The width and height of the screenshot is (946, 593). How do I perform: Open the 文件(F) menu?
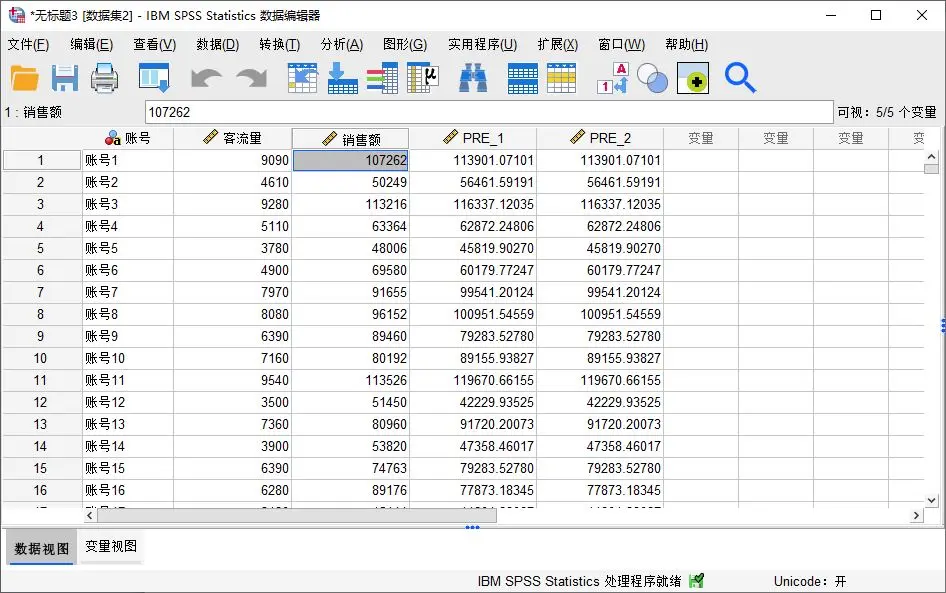click(x=28, y=45)
